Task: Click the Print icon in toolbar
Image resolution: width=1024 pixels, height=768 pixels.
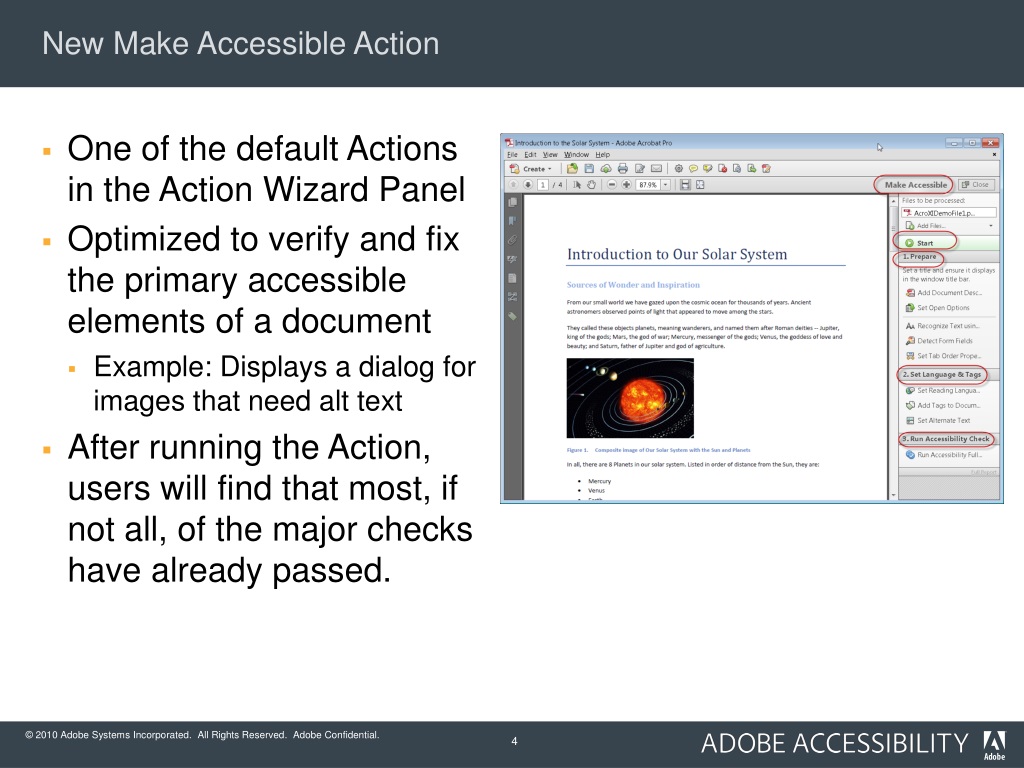Action: tap(623, 168)
